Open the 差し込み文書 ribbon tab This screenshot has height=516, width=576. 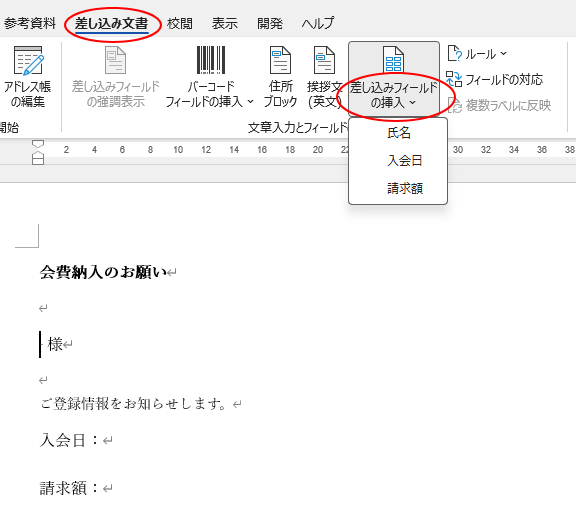coord(111,24)
